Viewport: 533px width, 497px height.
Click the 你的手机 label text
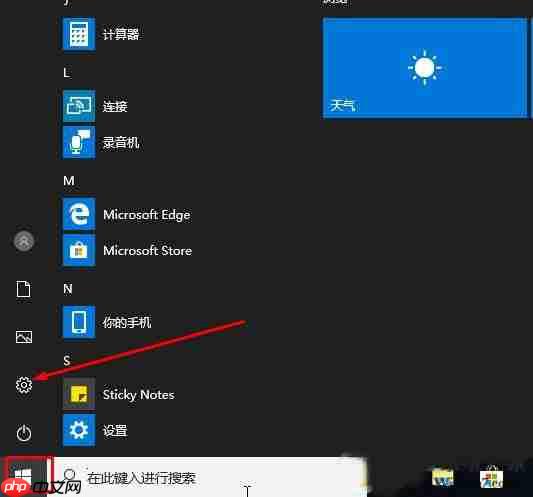pos(127,323)
